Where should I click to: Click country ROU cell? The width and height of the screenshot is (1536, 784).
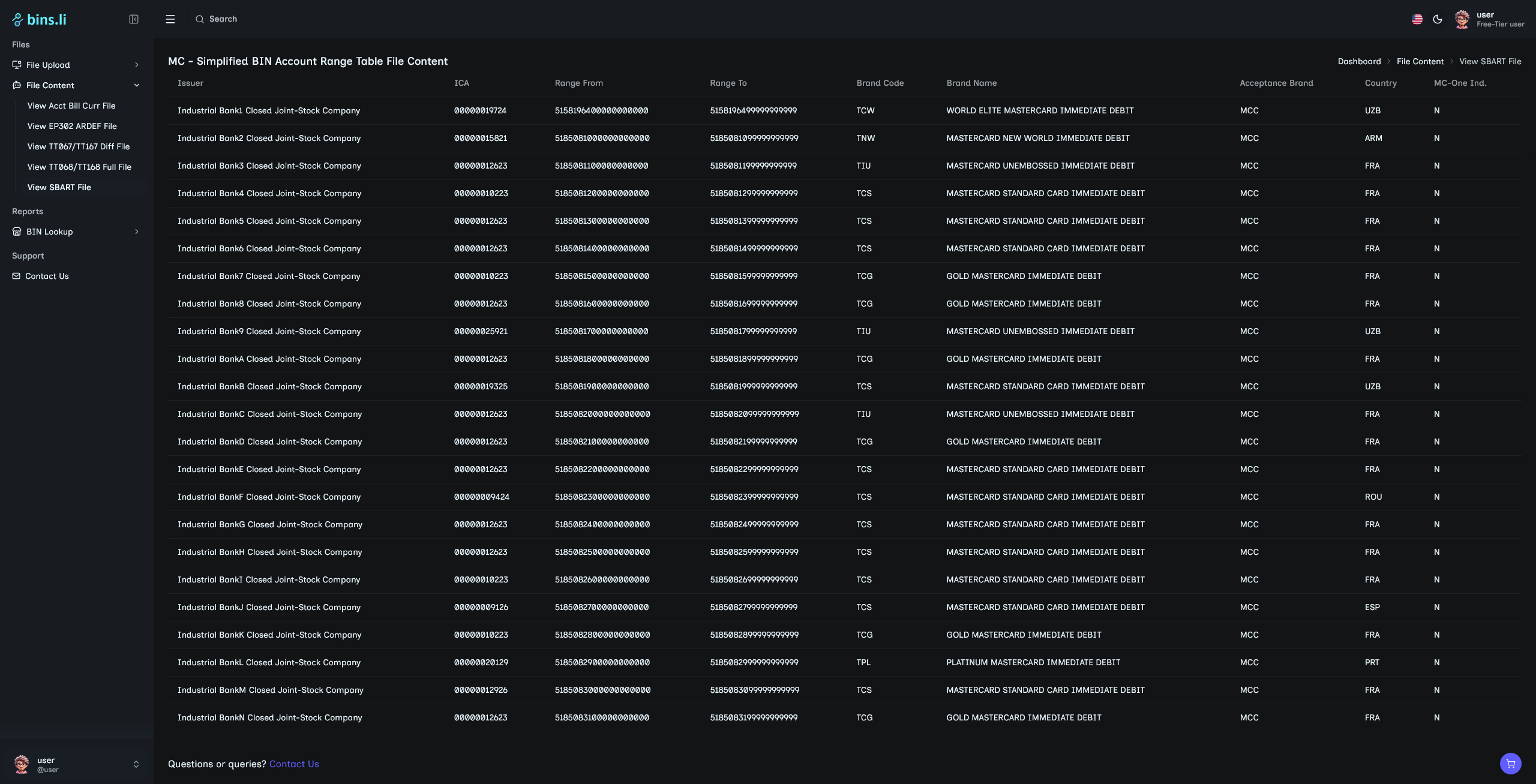(1373, 497)
